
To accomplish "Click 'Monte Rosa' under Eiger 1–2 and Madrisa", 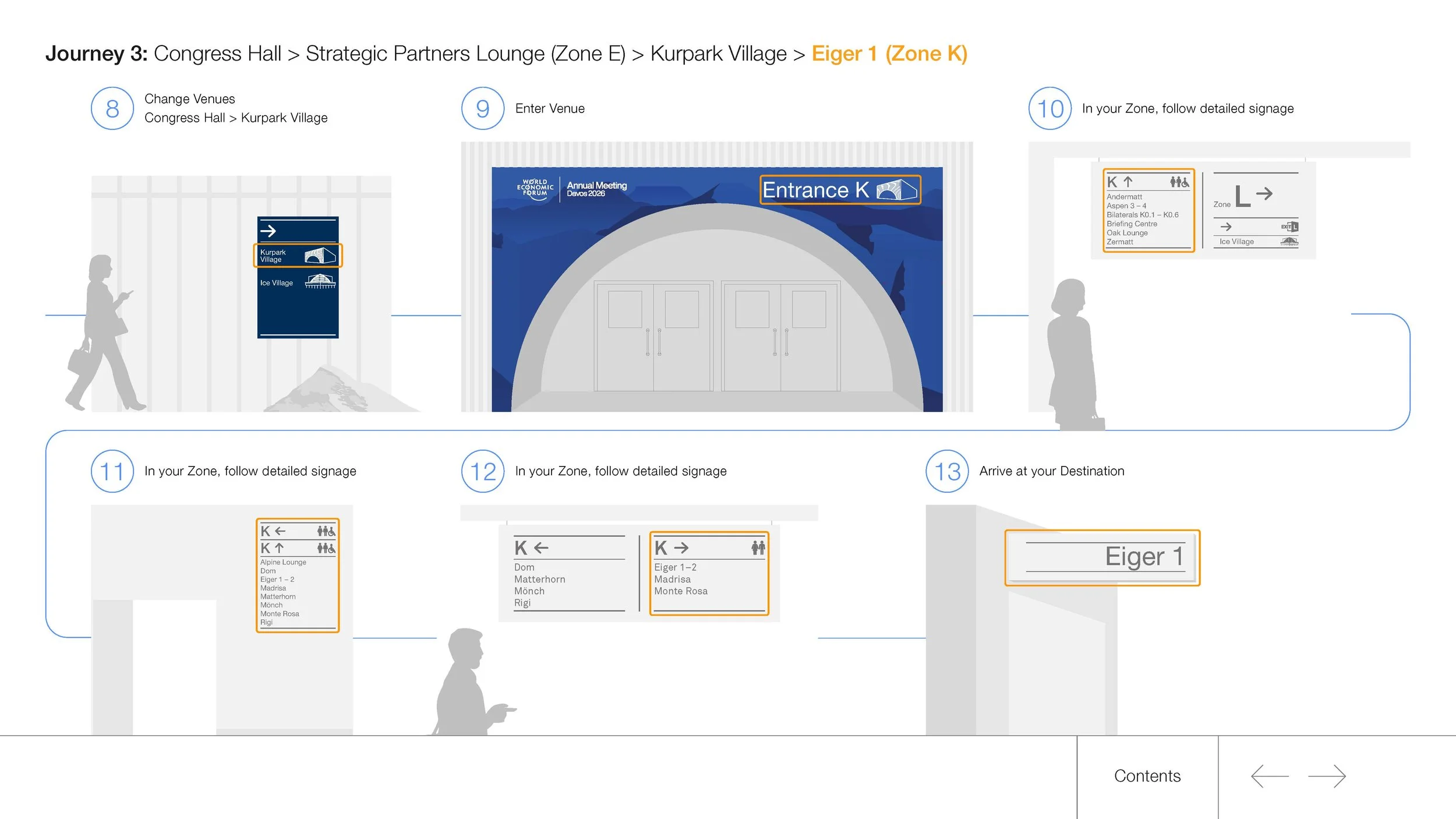I will [680, 591].
